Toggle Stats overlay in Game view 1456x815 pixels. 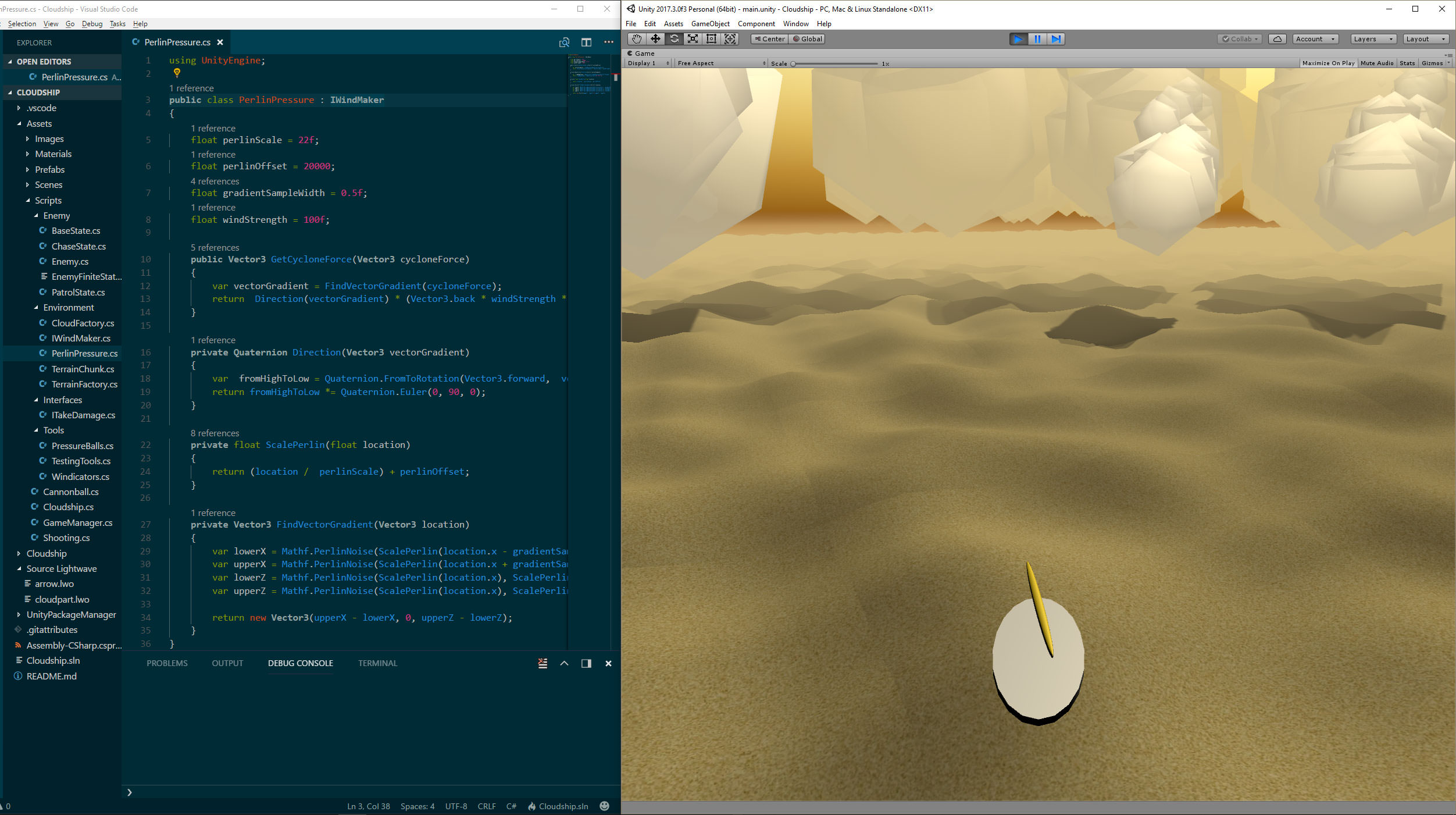[1407, 63]
